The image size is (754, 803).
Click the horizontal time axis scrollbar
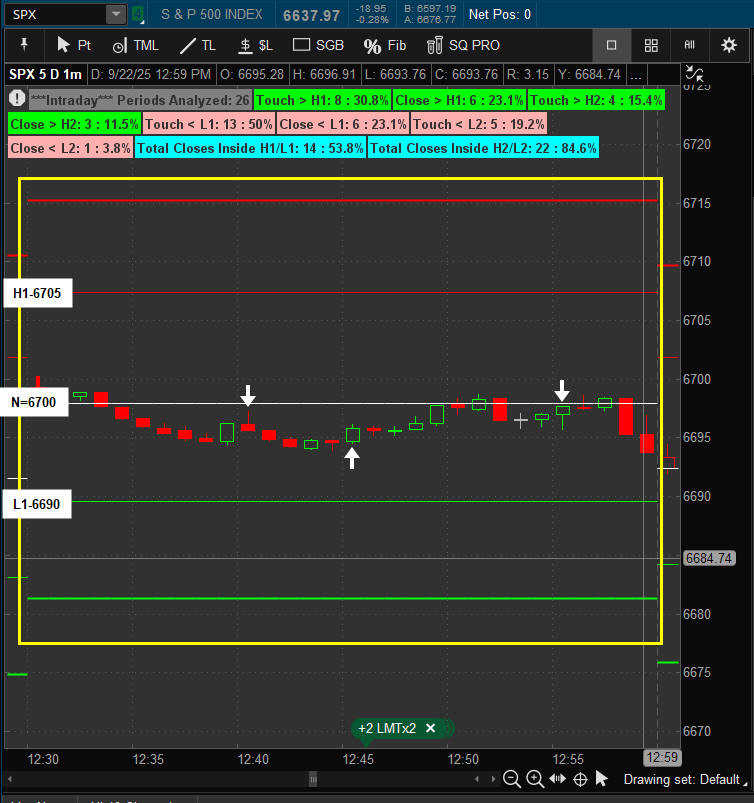(314, 779)
